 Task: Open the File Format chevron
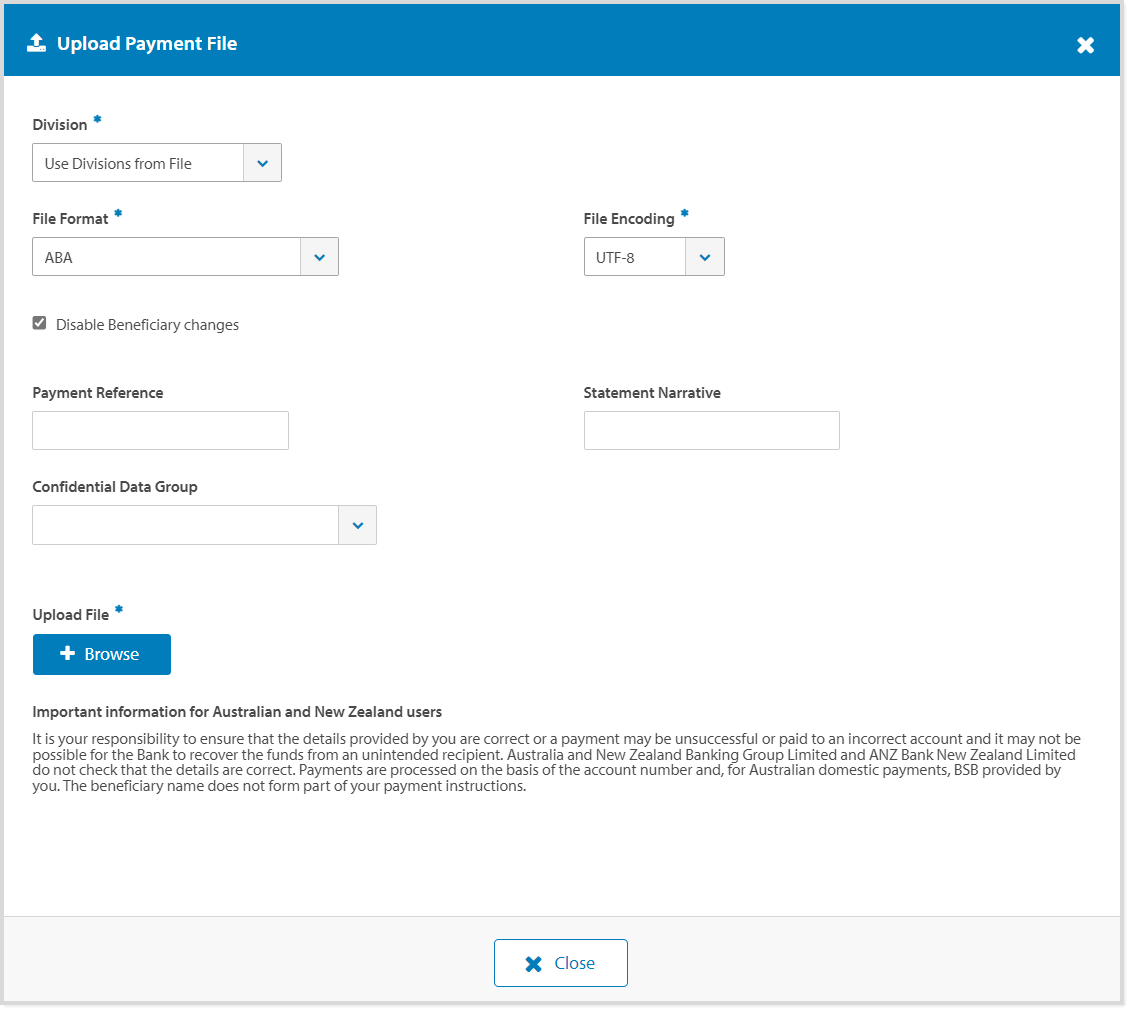(x=319, y=257)
